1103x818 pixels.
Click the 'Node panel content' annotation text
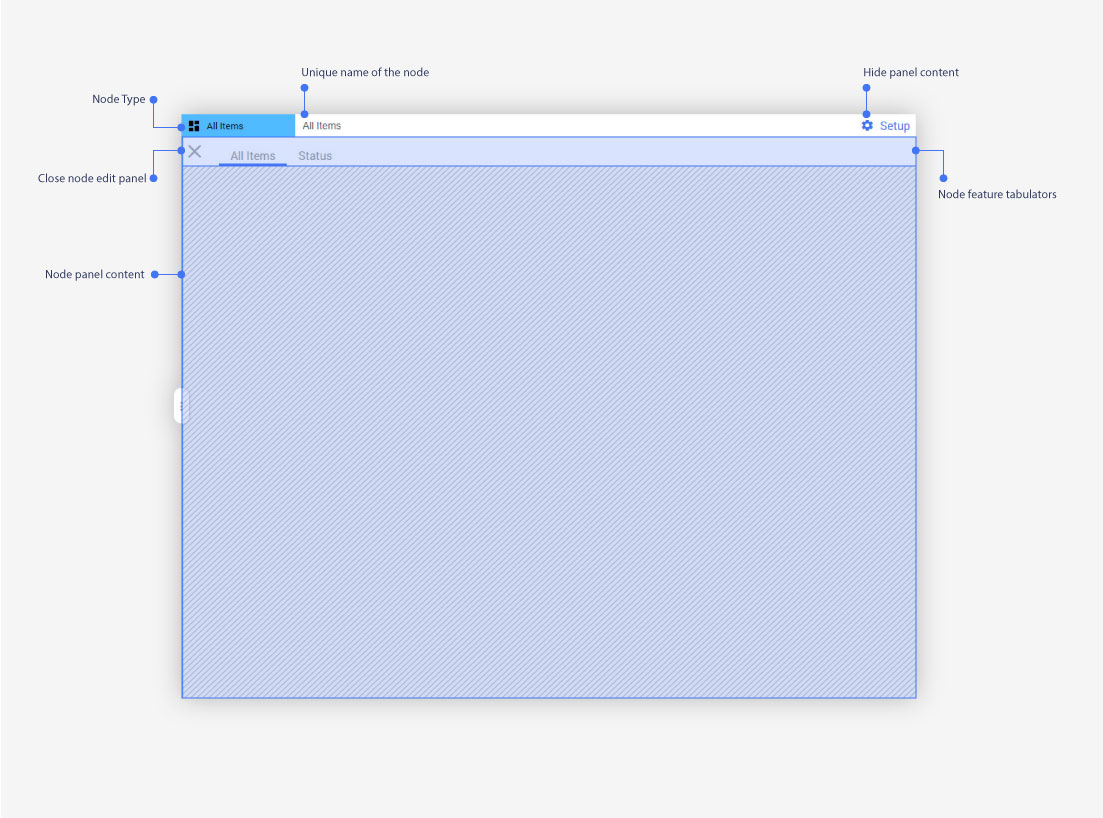click(94, 274)
